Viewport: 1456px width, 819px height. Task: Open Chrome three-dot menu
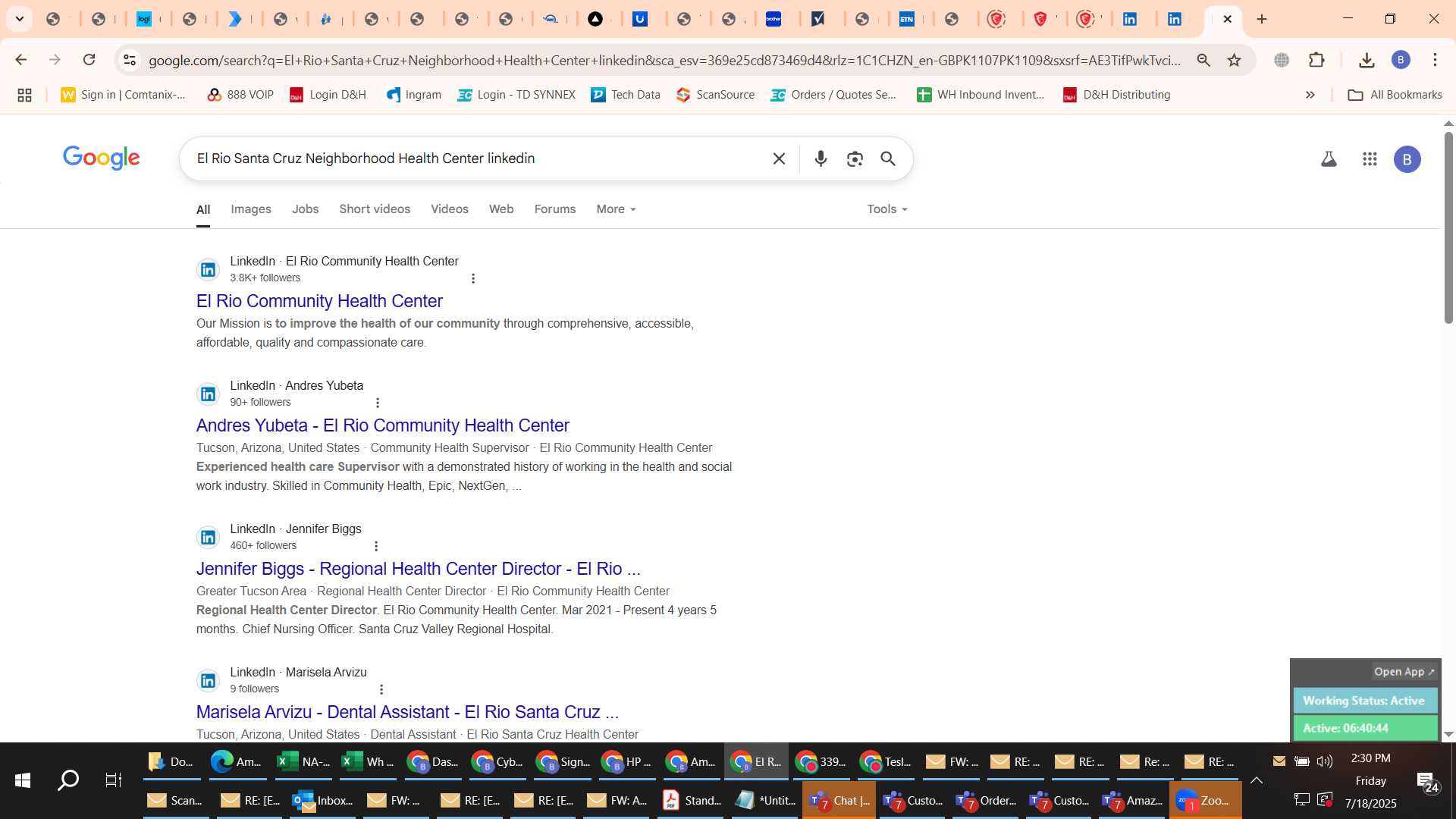point(1435,60)
